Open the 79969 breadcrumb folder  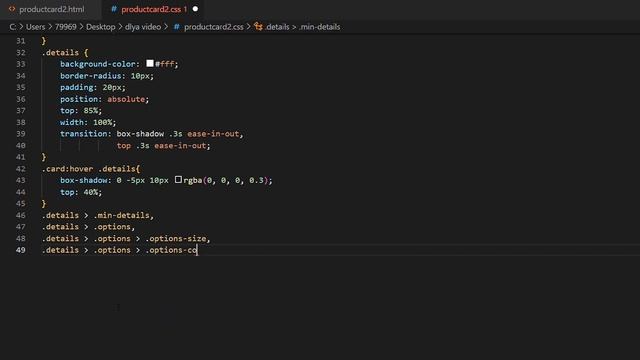pyautogui.click(x=66, y=27)
